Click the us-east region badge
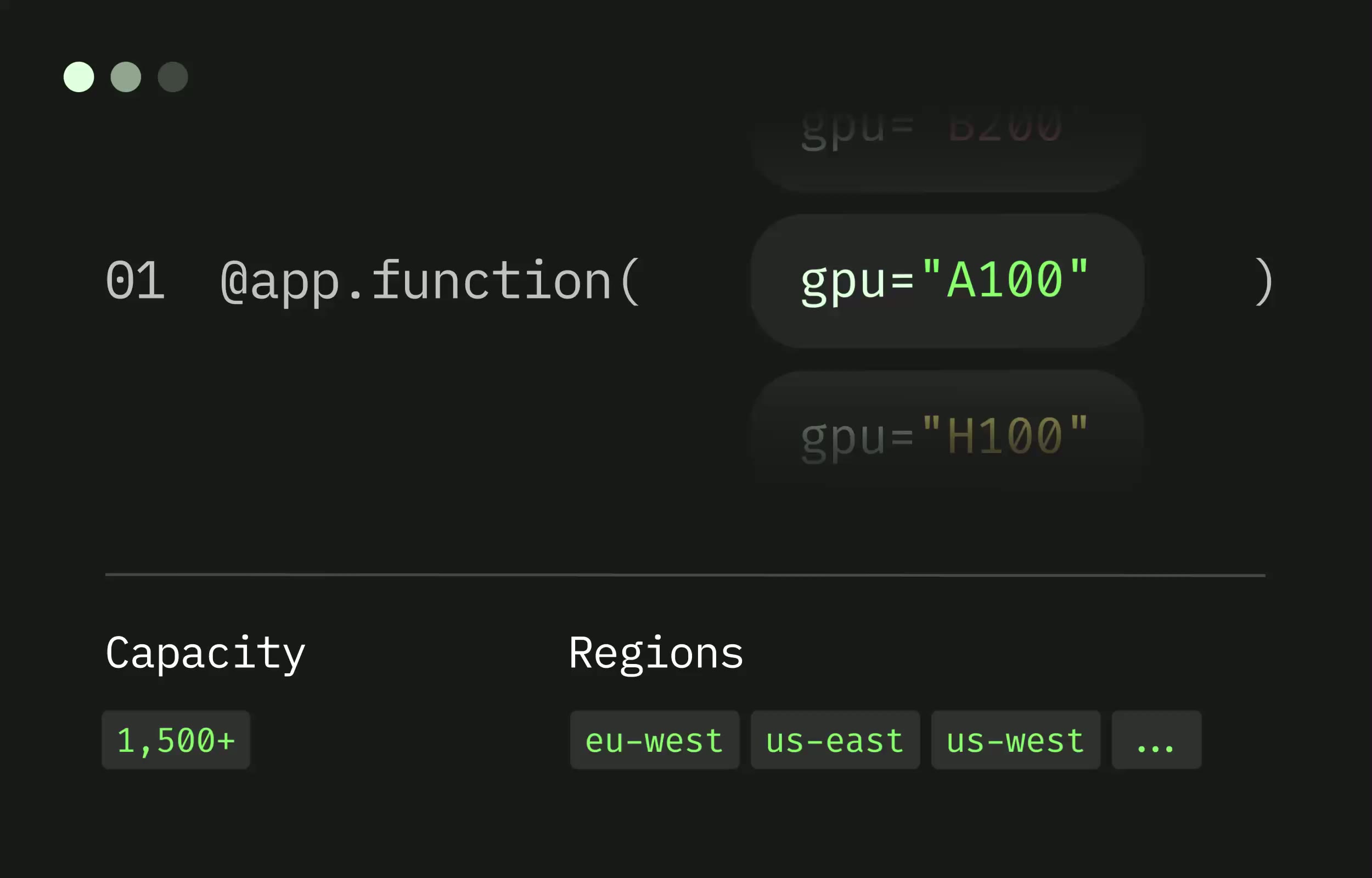Image resolution: width=1372 pixels, height=878 pixels. [x=835, y=740]
